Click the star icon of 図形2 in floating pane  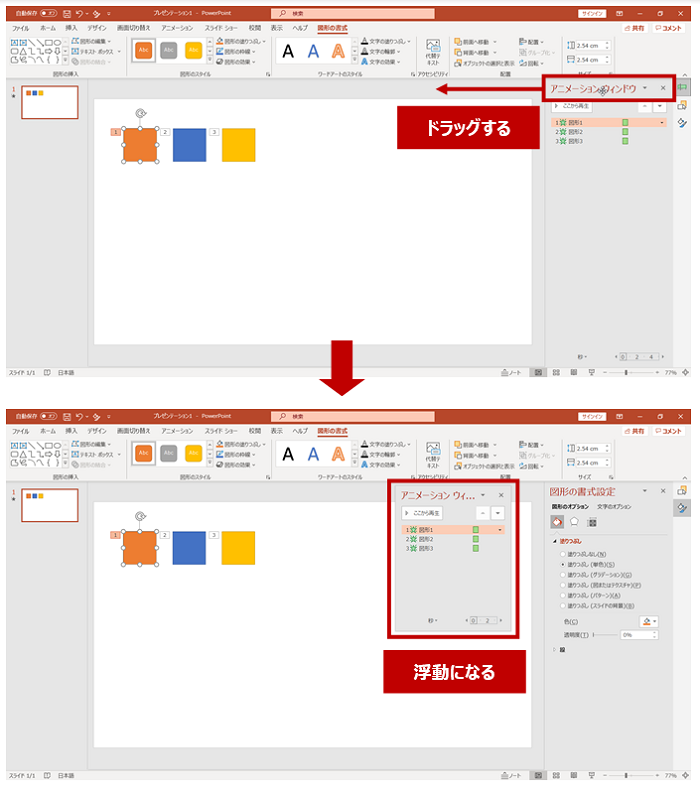point(412,539)
